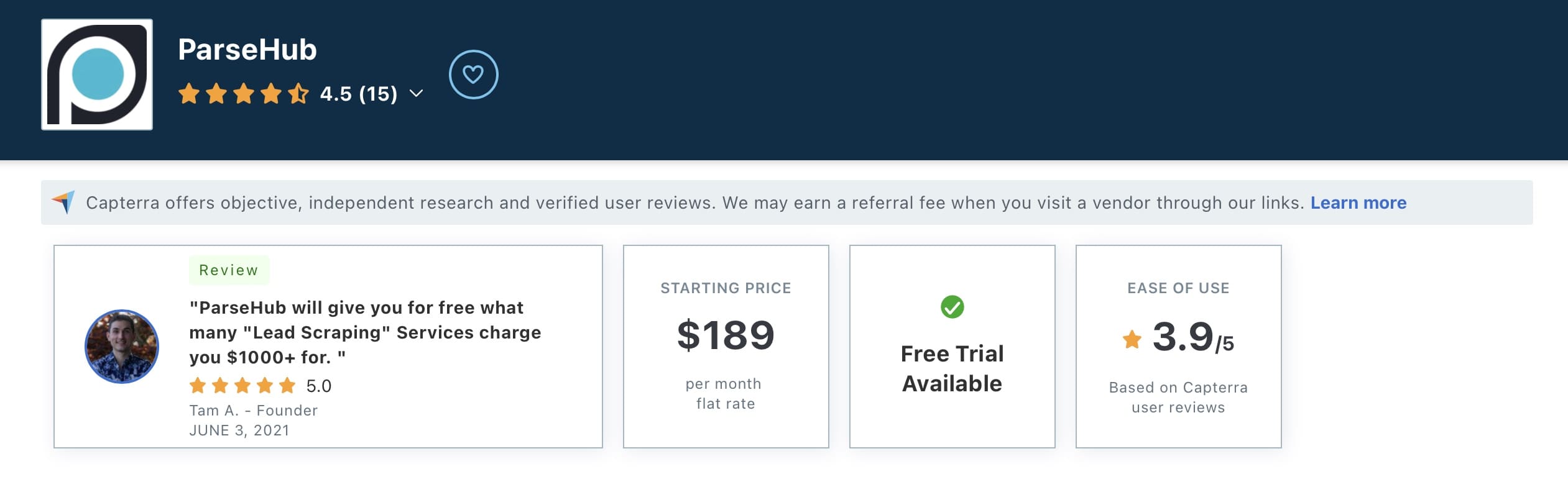
Task: Click the Capterra flag icon in disclaimer banner
Action: click(x=63, y=202)
